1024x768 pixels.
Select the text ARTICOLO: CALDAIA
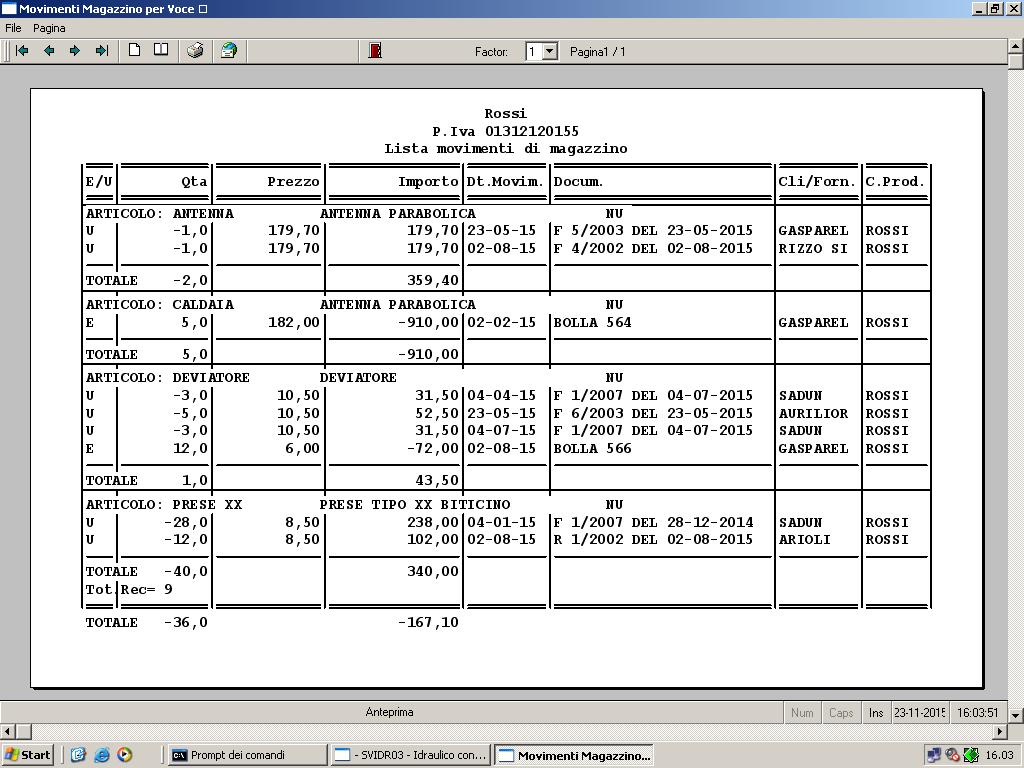[x=160, y=304]
